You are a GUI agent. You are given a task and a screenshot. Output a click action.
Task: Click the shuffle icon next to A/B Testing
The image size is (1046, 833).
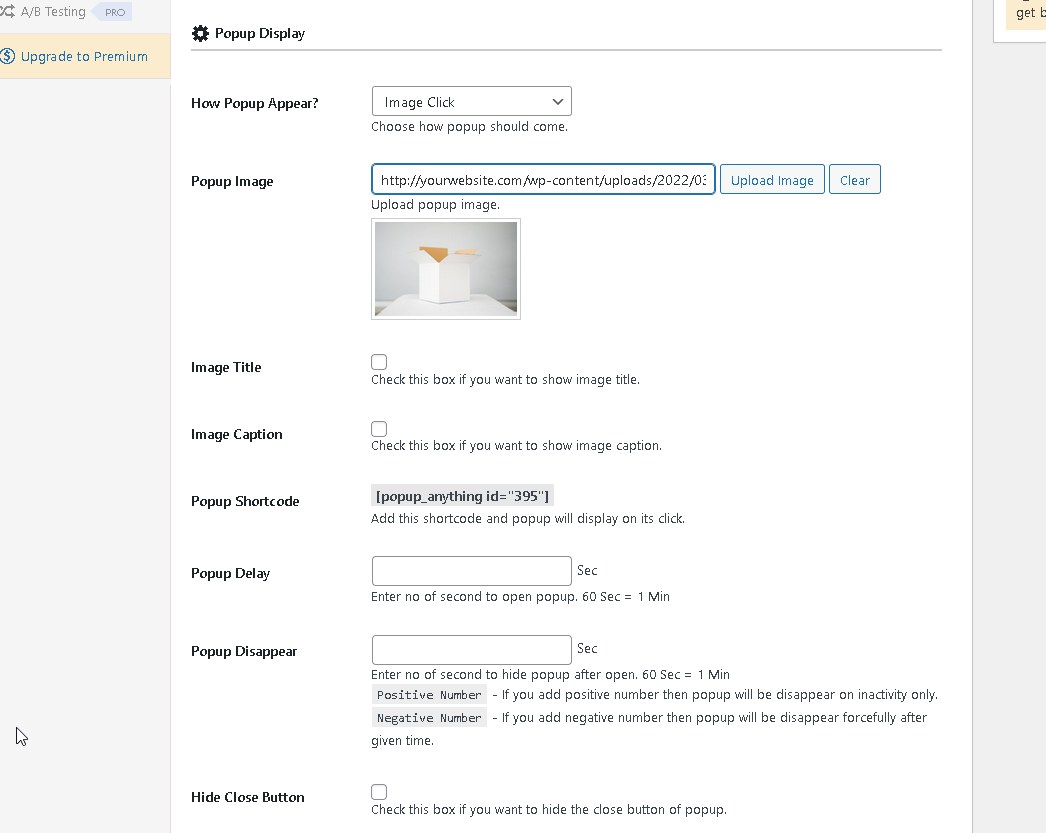click(10, 11)
